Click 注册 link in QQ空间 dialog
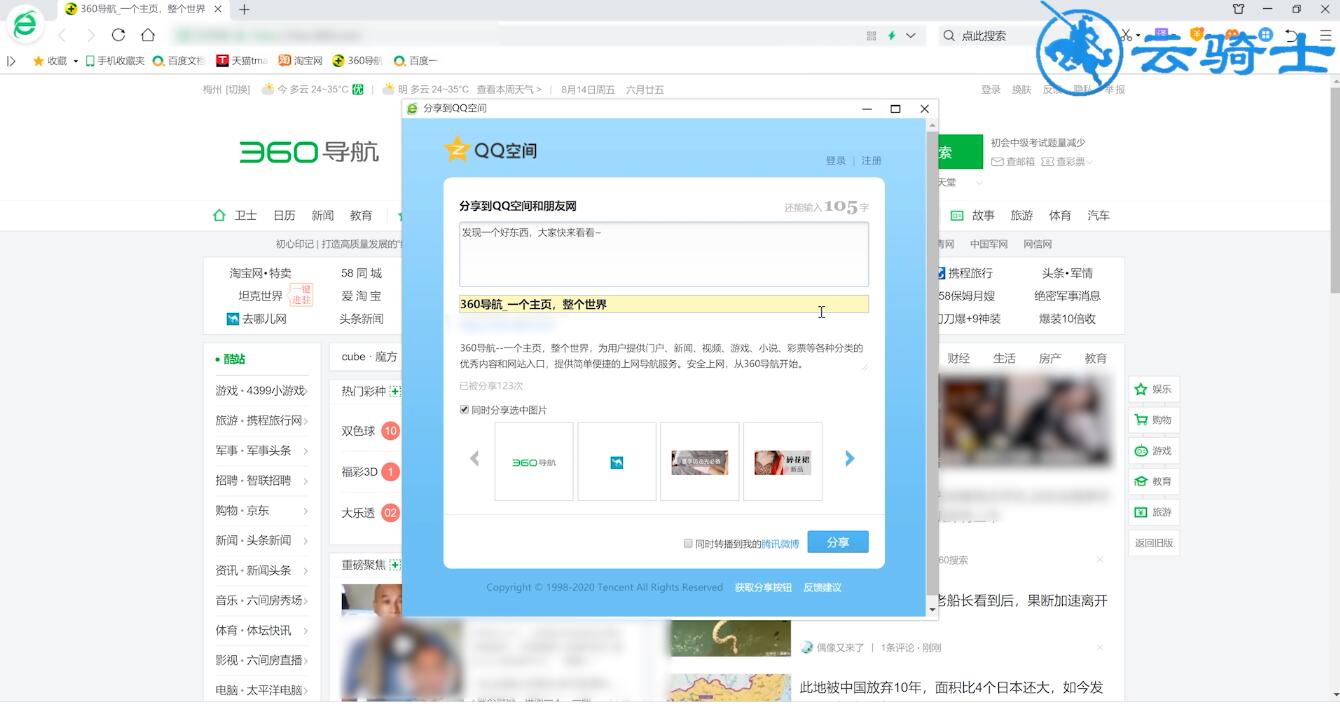 click(872, 161)
